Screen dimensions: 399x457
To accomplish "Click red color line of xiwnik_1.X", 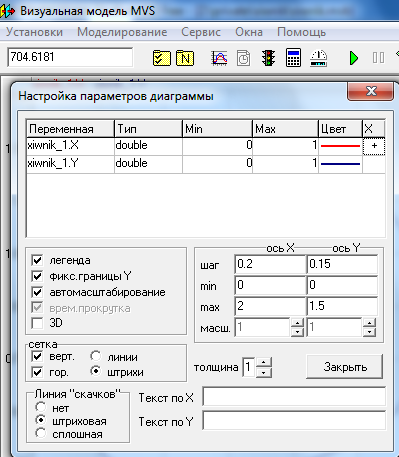I will tap(340, 146).
